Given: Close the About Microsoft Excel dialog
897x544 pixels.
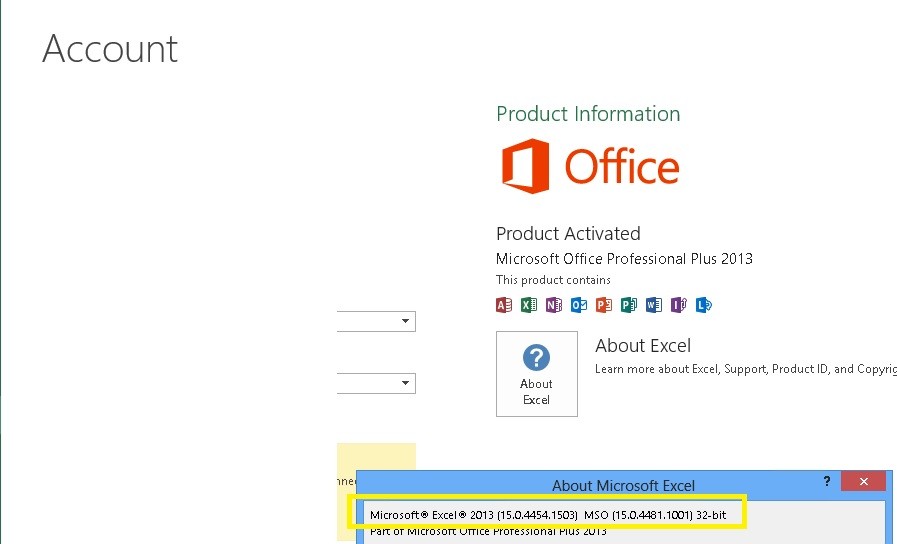Looking at the screenshot, I should 862,481.
